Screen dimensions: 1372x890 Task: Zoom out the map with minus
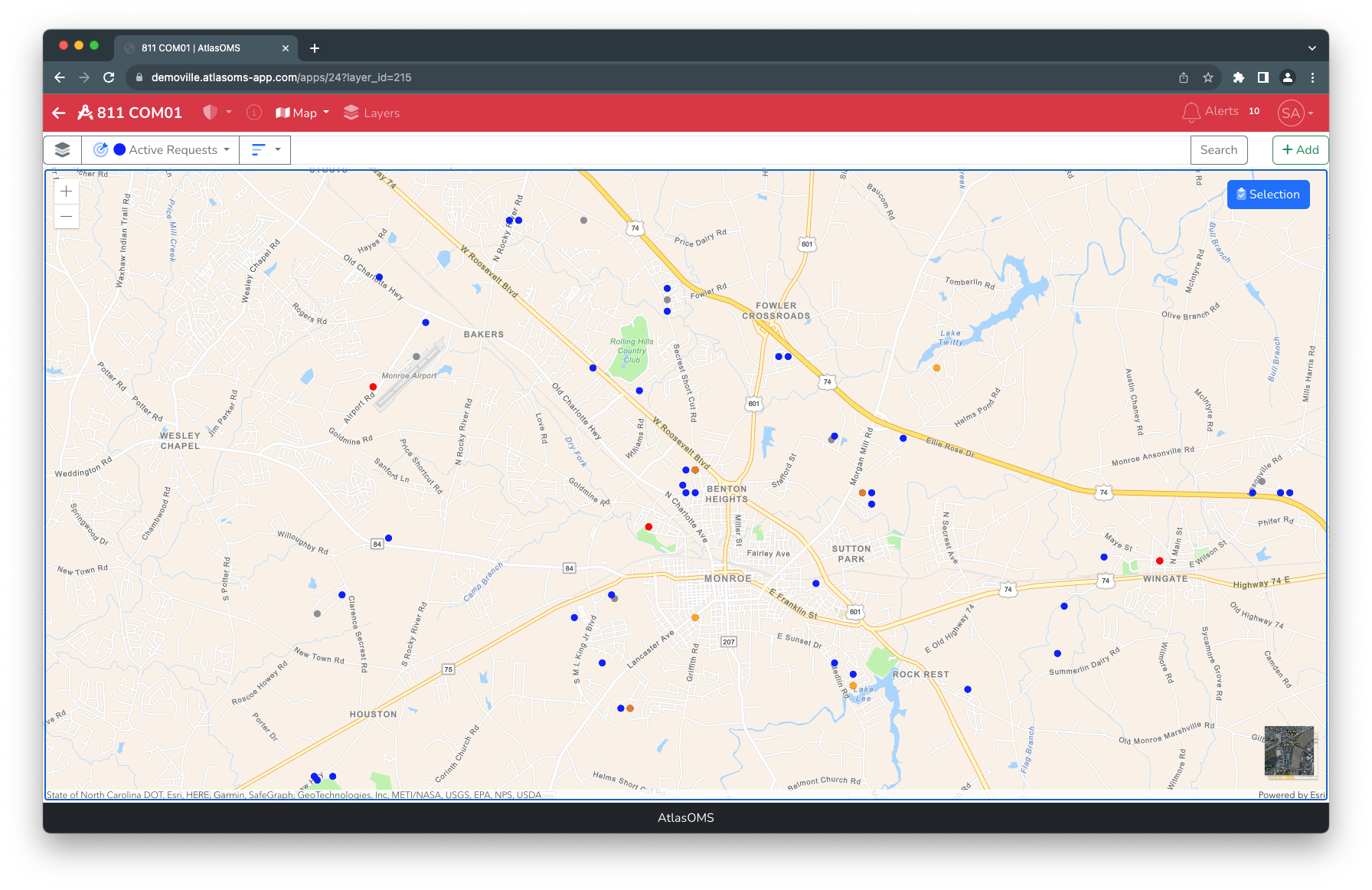point(67,217)
